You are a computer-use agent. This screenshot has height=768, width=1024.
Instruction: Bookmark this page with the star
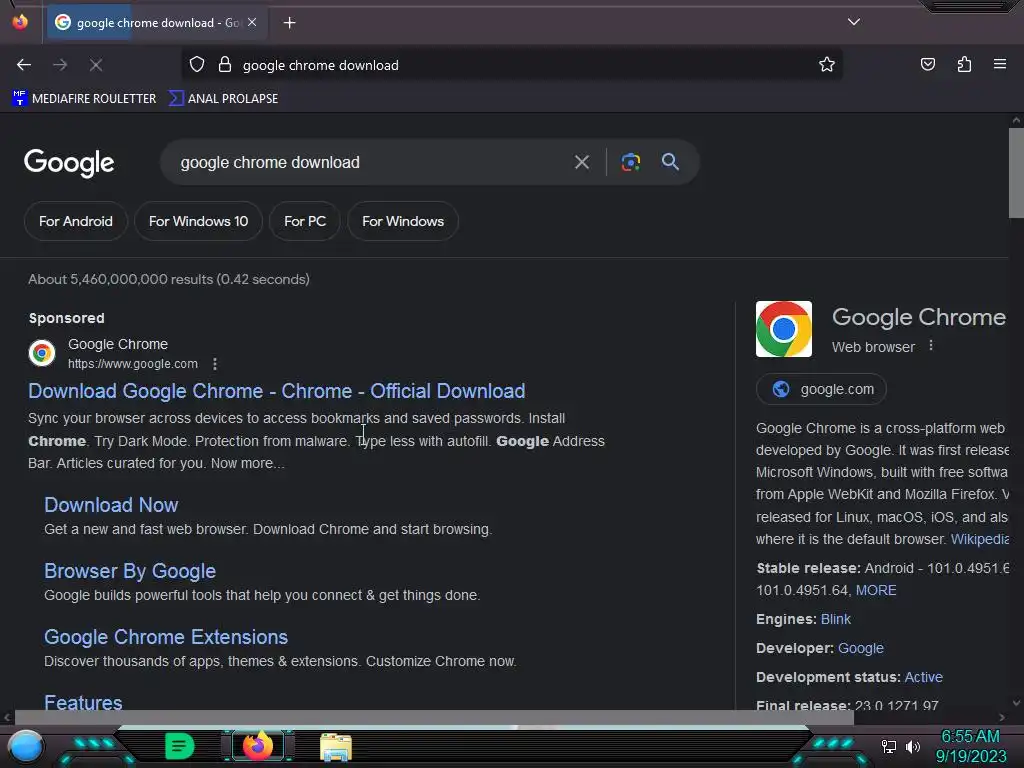pyautogui.click(x=827, y=65)
